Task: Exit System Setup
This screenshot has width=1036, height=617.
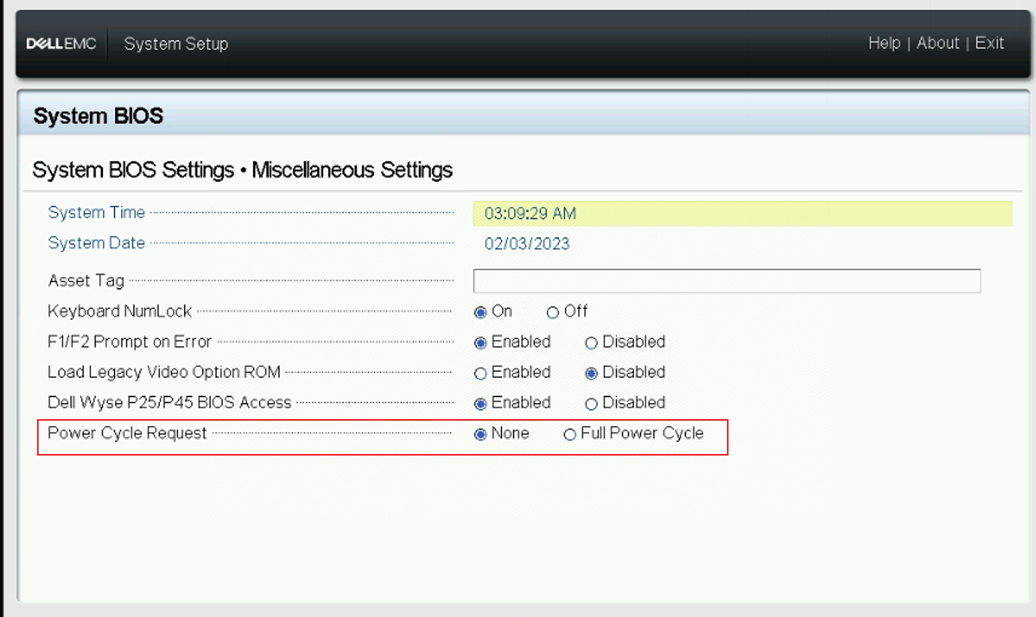Action: click(x=989, y=43)
